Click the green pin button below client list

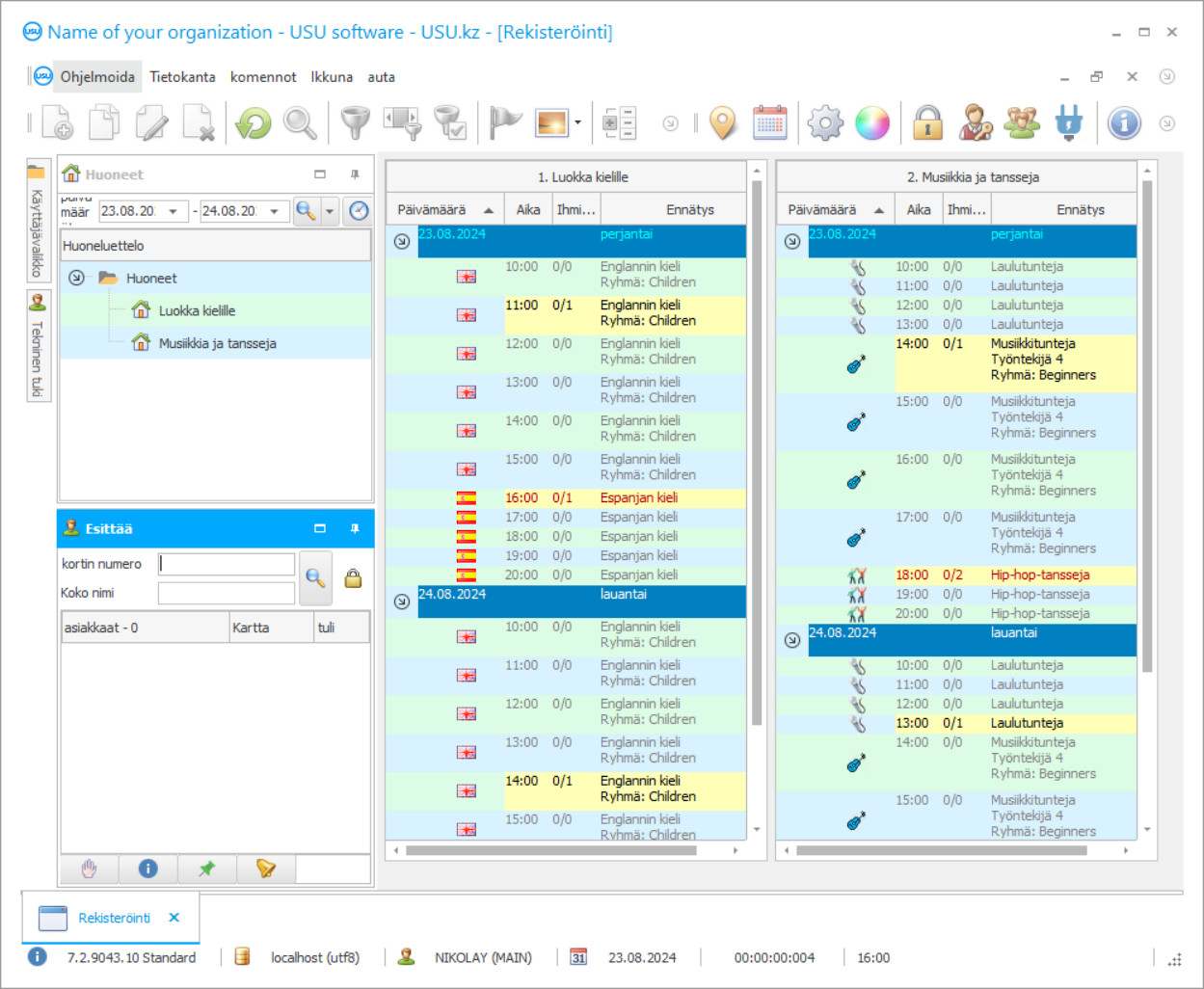(206, 869)
